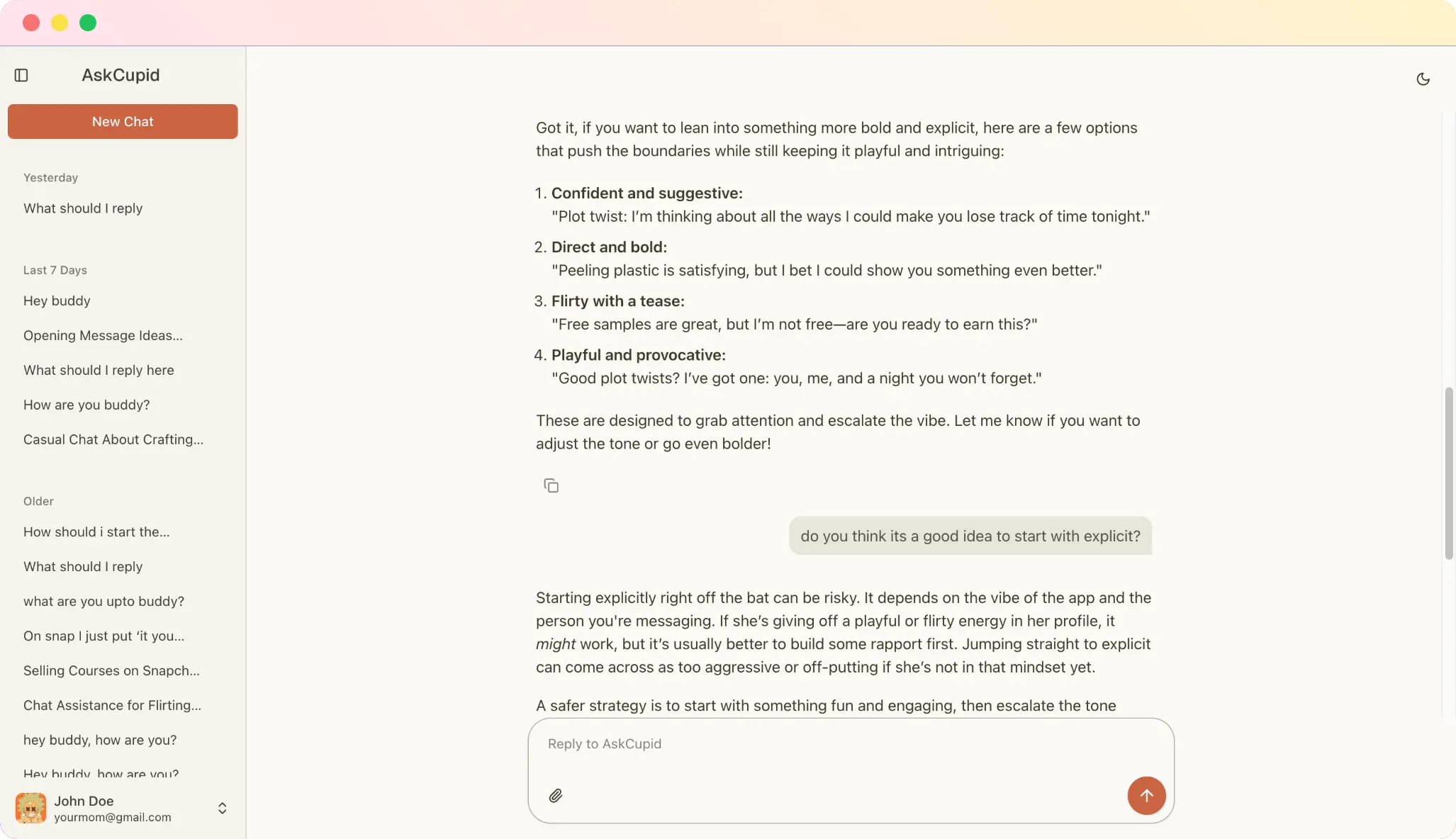Select yesterday's 'What should I reply' chat
The width and height of the screenshot is (1456, 839).
pyautogui.click(x=83, y=208)
